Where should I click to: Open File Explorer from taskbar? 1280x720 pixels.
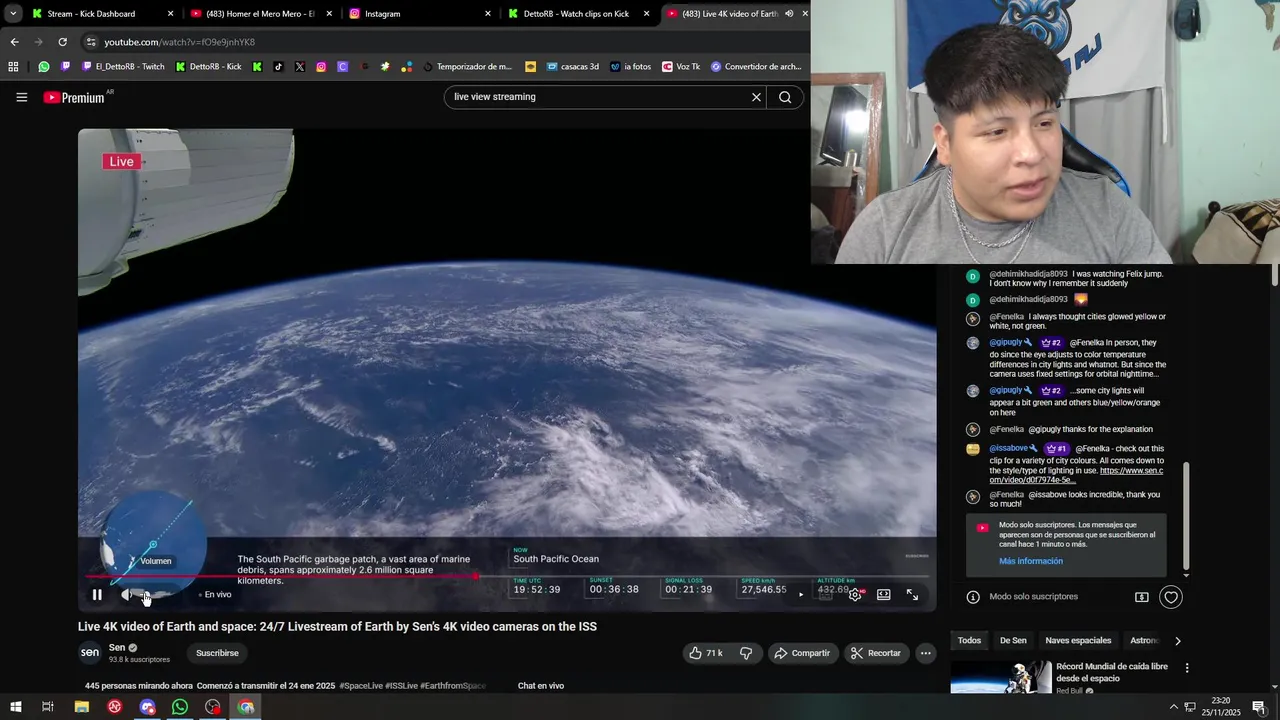(x=82, y=707)
